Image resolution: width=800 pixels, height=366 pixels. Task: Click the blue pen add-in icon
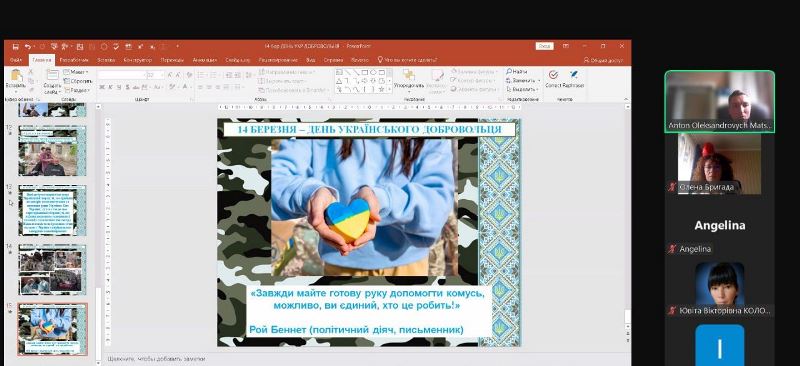coord(574,74)
